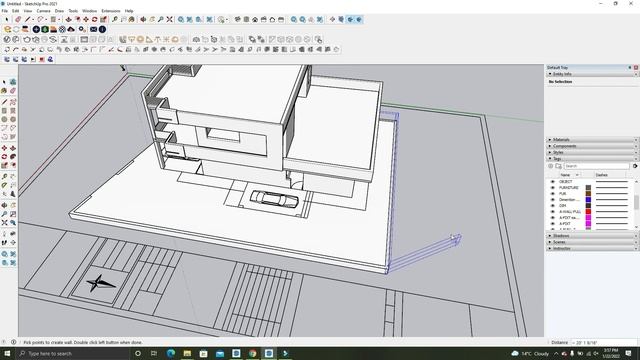Screen dimensions: 640x360
Task: Open Google Chrome from the taskbar
Action: click(x=252, y=353)
